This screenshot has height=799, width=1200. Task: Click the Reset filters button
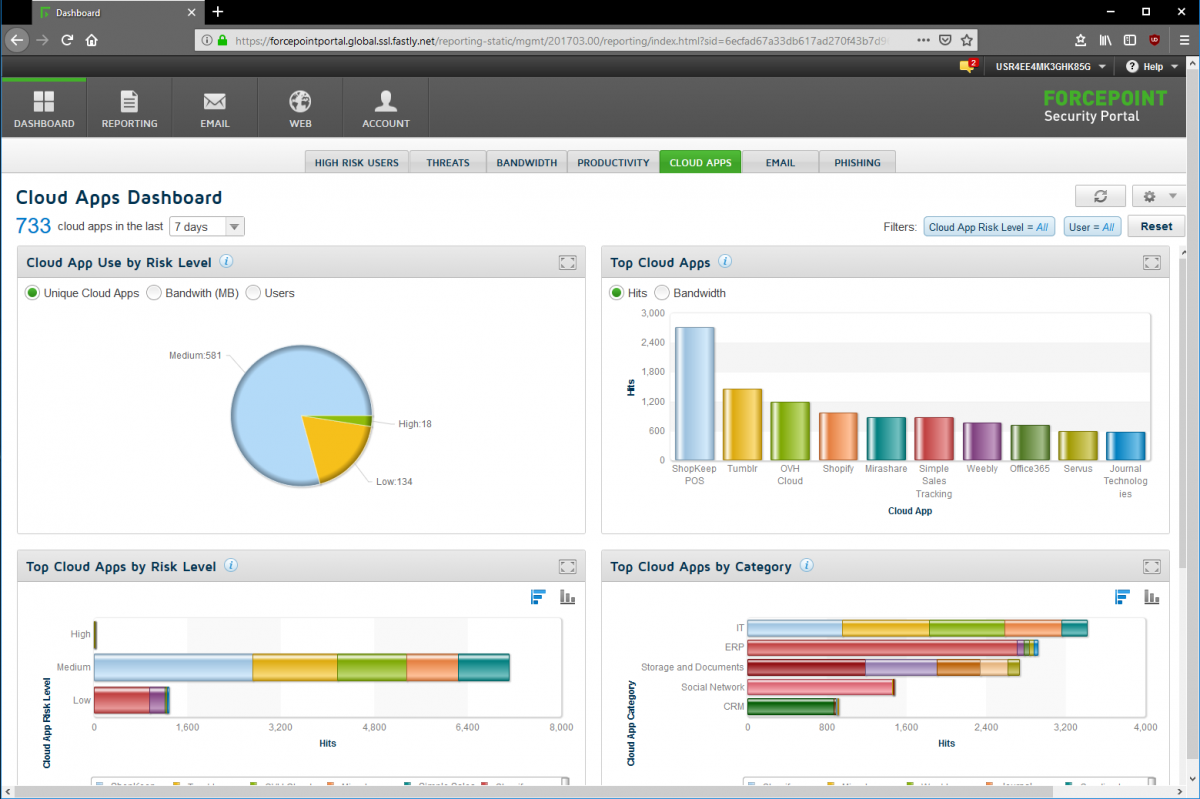coord(1156,227)
